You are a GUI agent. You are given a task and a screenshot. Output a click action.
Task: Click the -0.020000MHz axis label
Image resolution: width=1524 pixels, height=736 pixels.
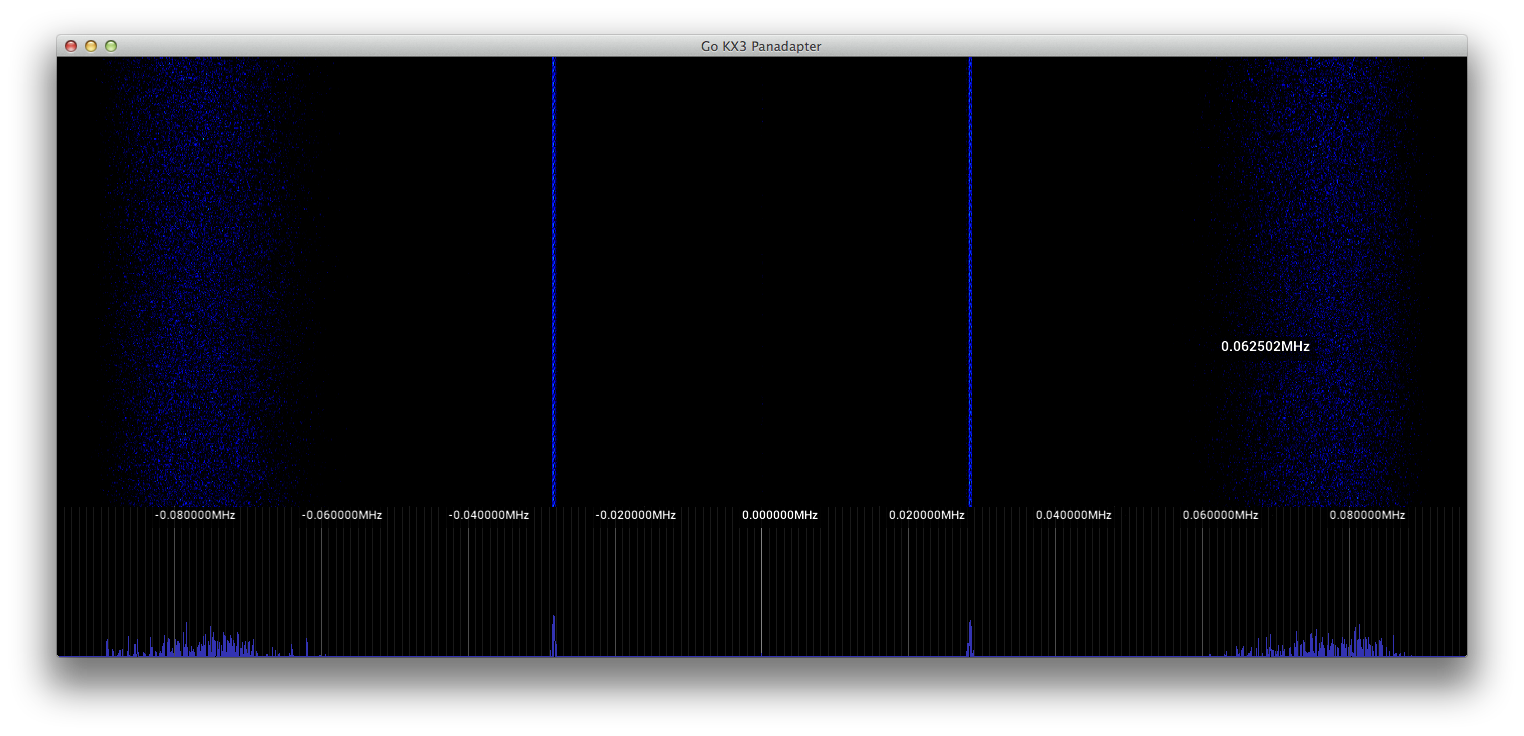click(636, 515)
